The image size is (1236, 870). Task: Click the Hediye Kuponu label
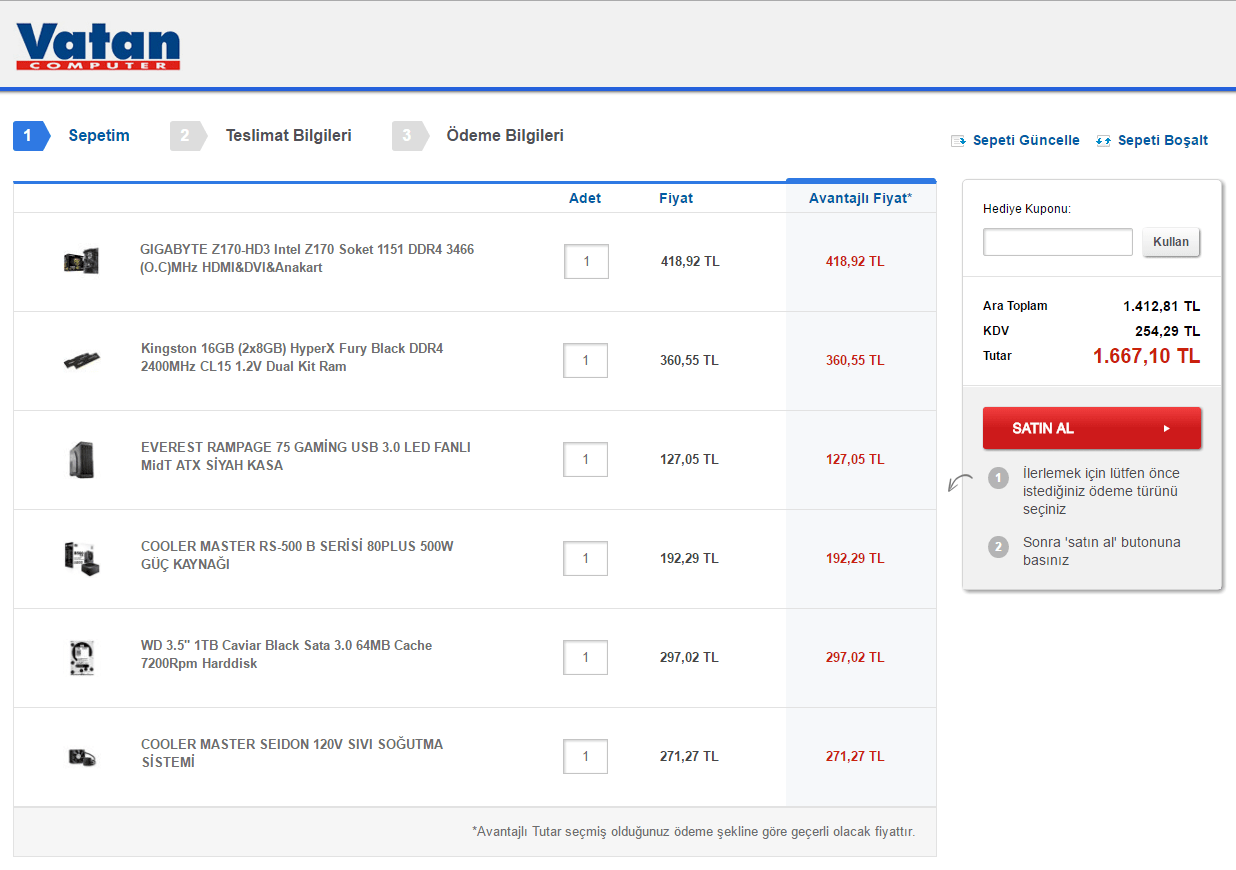click(1027, 209)
